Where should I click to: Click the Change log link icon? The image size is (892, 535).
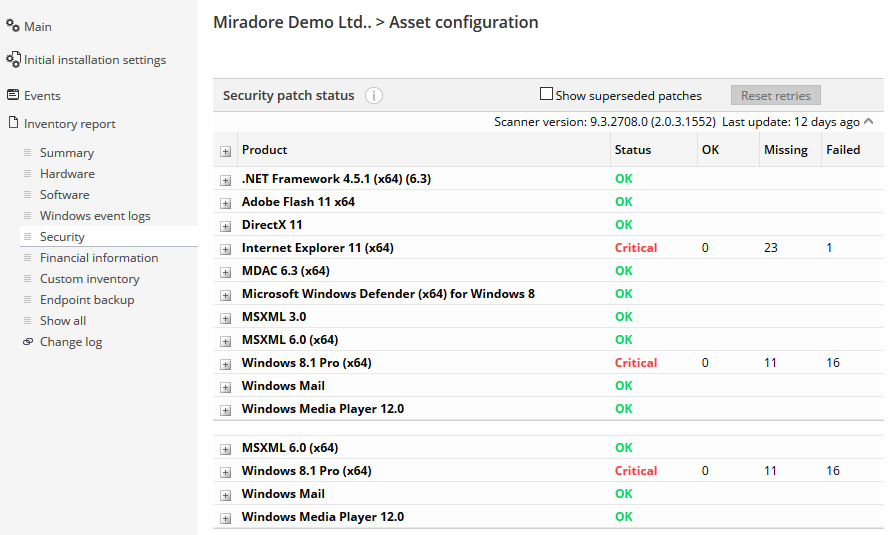(x=27, y=341)
